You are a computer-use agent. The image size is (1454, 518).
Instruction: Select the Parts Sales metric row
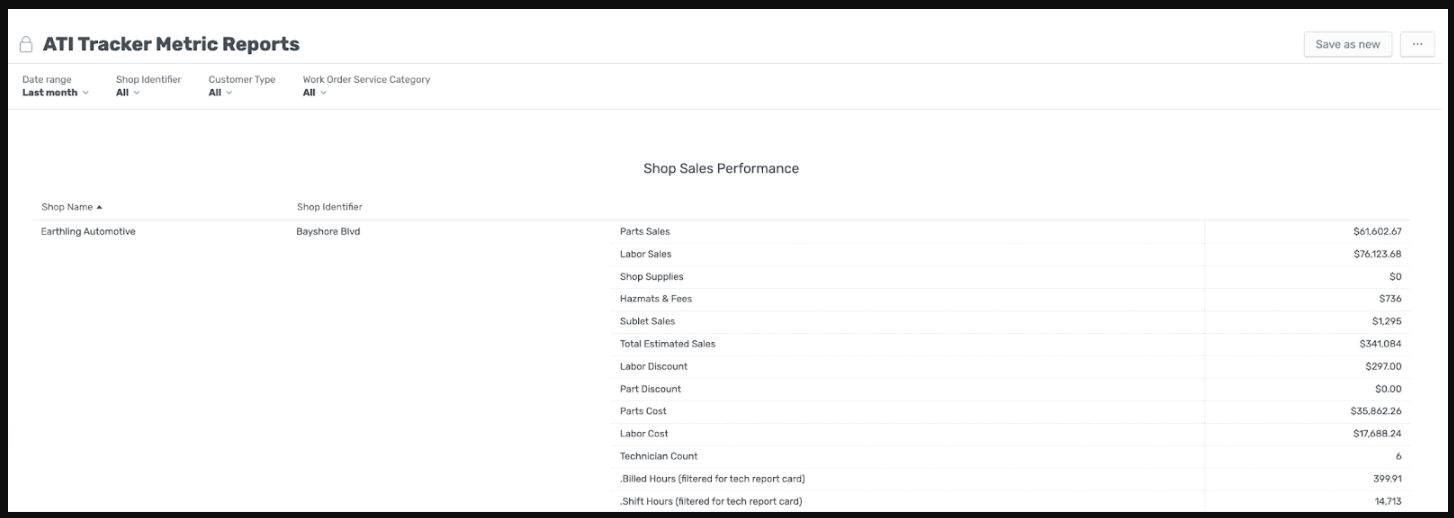[1010, 232]
